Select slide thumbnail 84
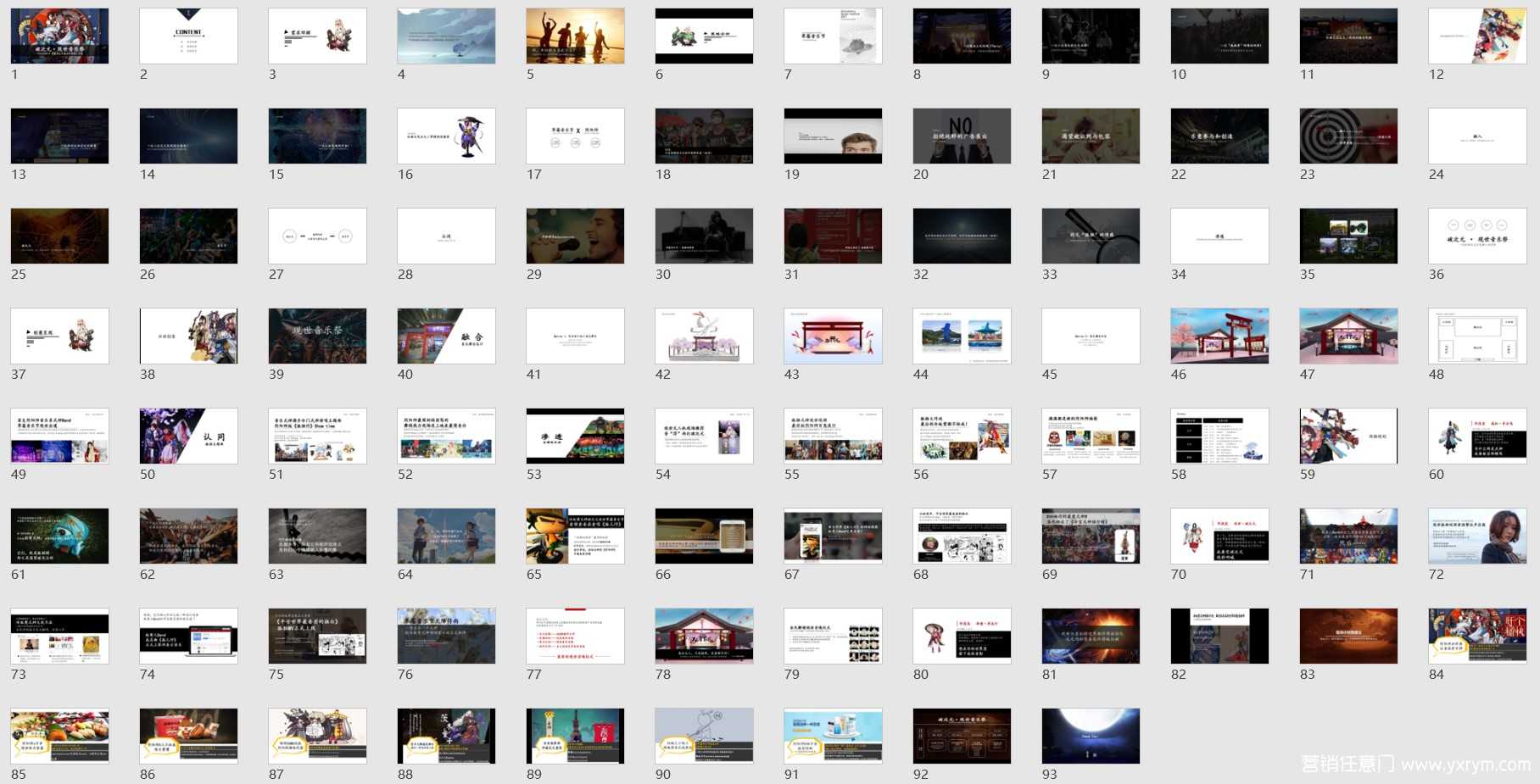 coord(1477,636)
